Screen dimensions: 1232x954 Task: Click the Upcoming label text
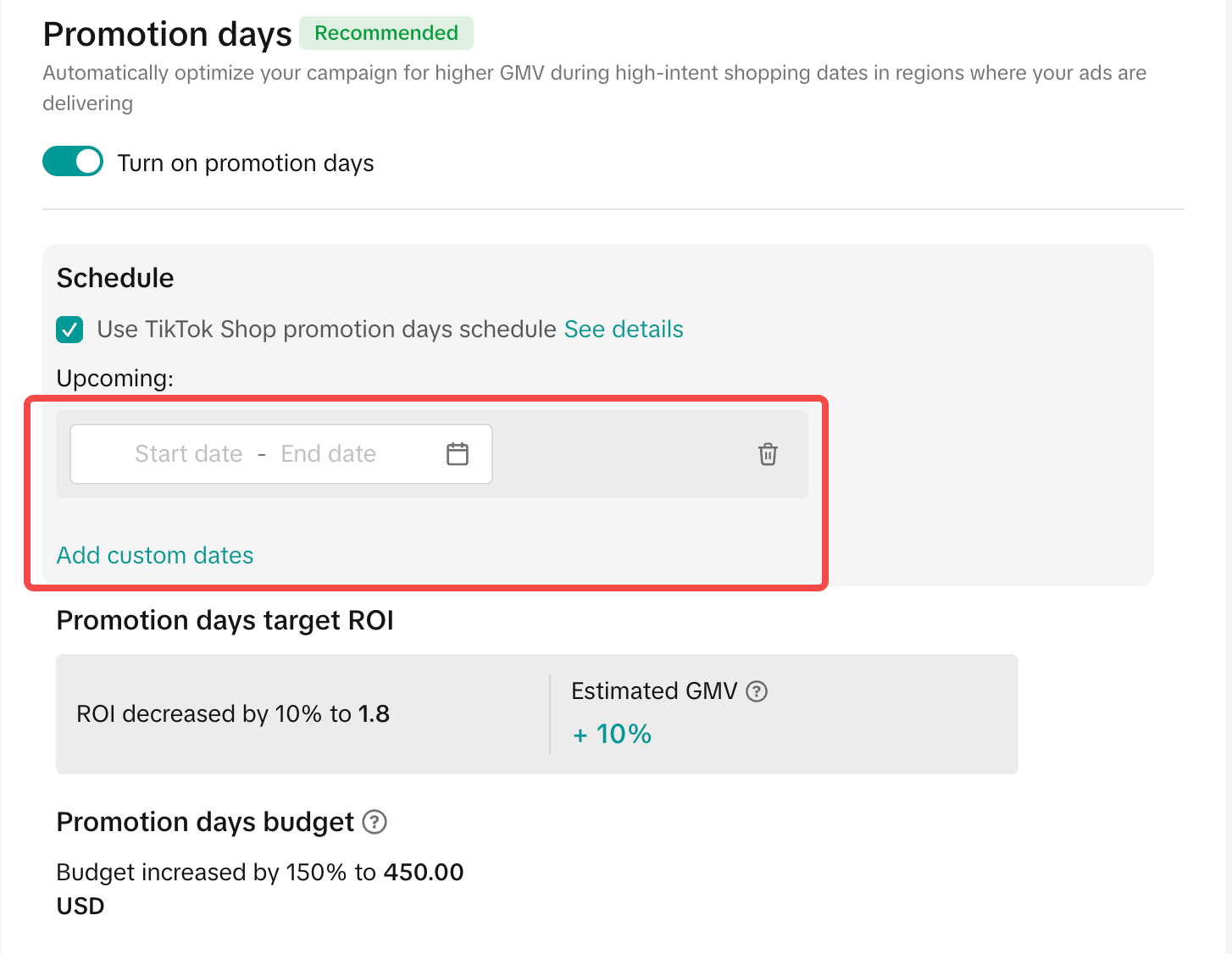(115, 378)
